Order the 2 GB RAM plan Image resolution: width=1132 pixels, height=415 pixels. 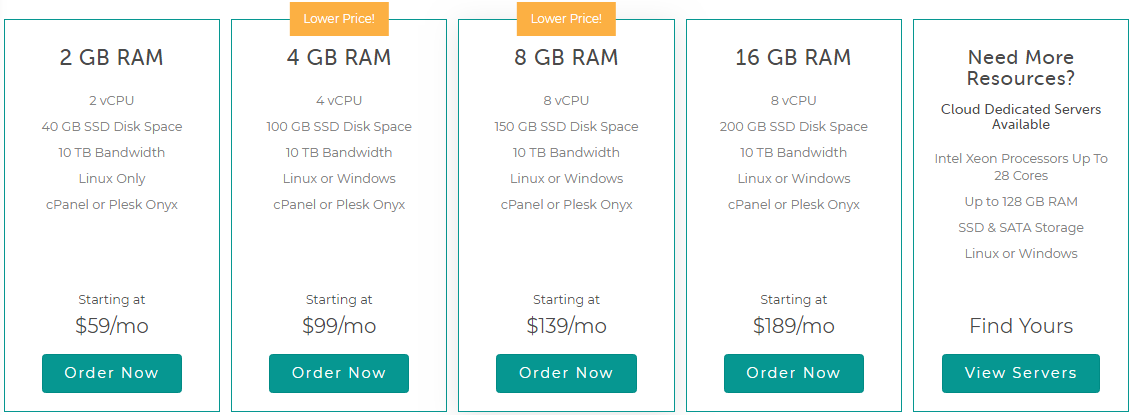112,373
